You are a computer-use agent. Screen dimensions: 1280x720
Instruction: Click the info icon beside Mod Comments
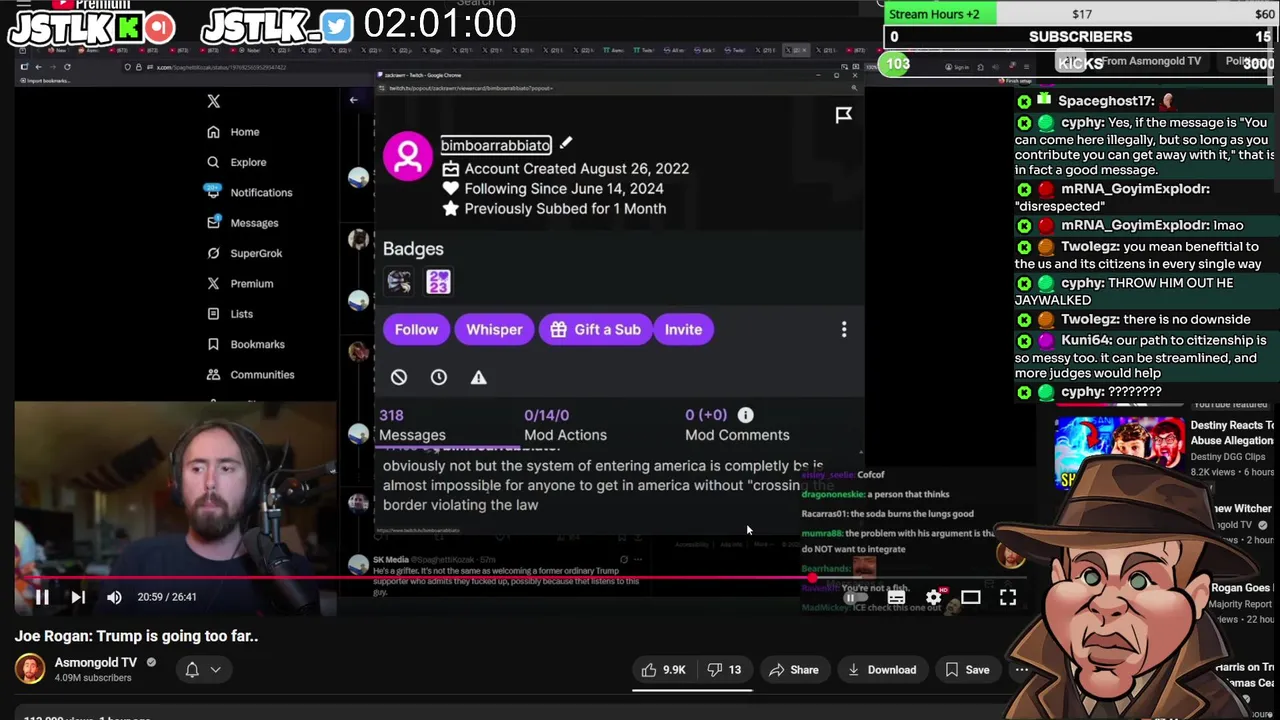coord(745,415)
